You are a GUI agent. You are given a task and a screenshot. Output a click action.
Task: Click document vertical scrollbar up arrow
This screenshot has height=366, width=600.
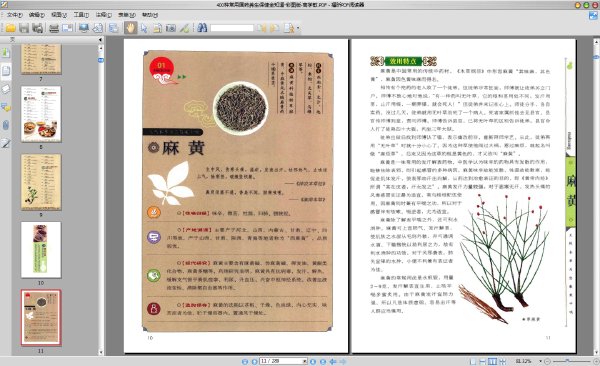click(596, 41)
